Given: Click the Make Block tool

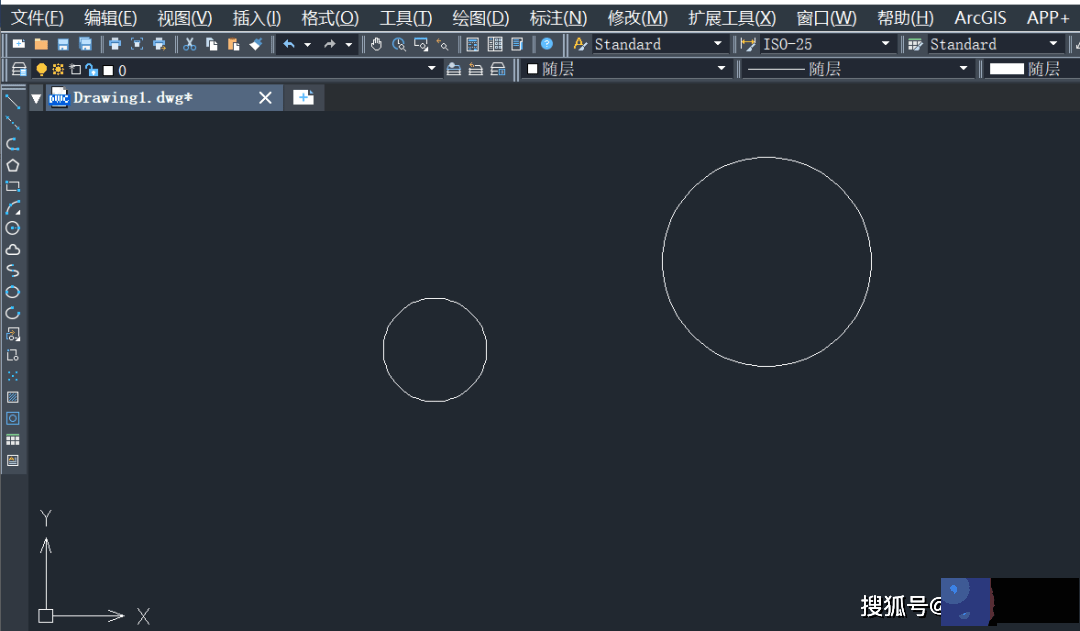Looking at the screenshot, I should point(12,355).
